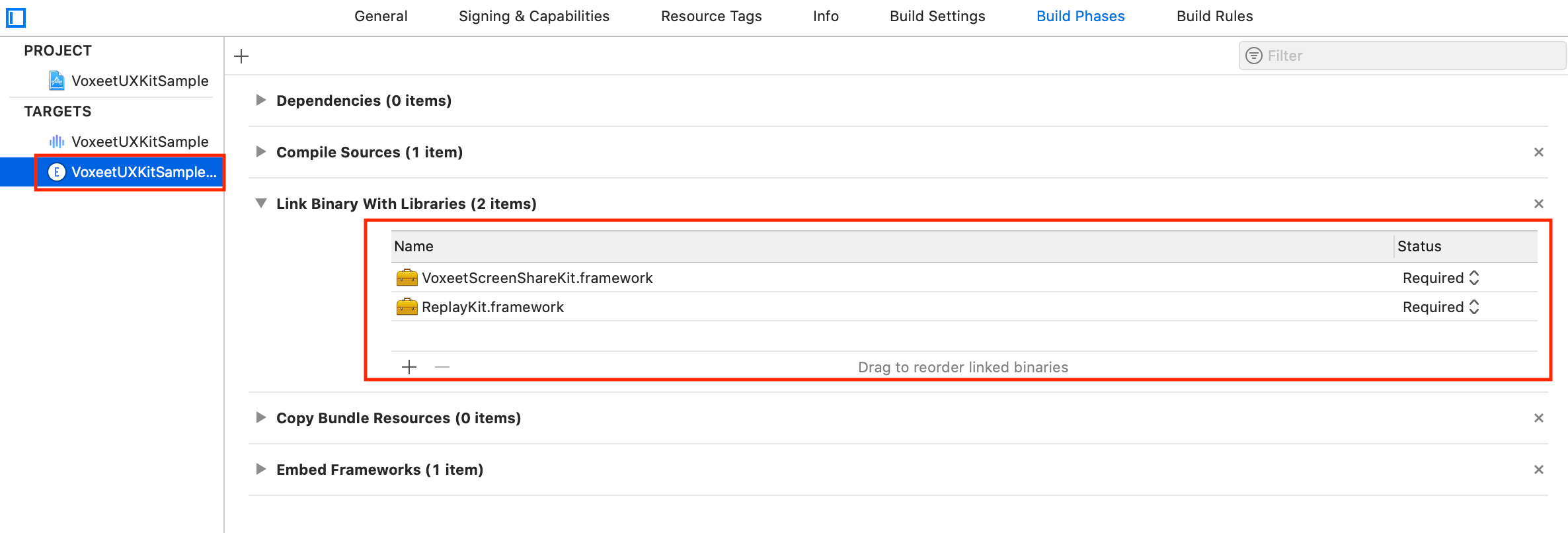The height and width of the screenshot is (533, 1568).
Task: Remove selected library with minus button
Action: [442, 367]
